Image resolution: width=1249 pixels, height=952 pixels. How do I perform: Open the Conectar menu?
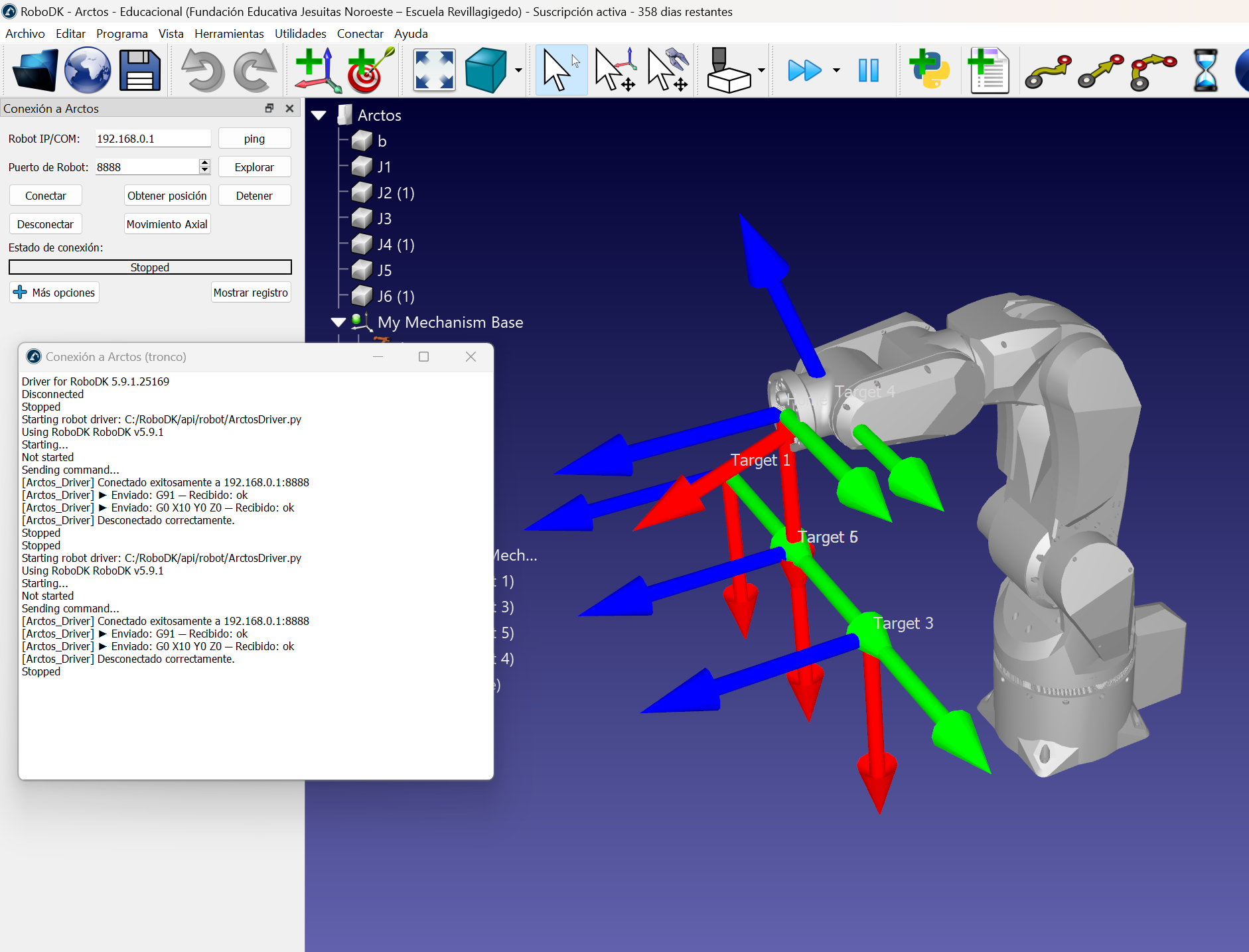tap(360, 34)
